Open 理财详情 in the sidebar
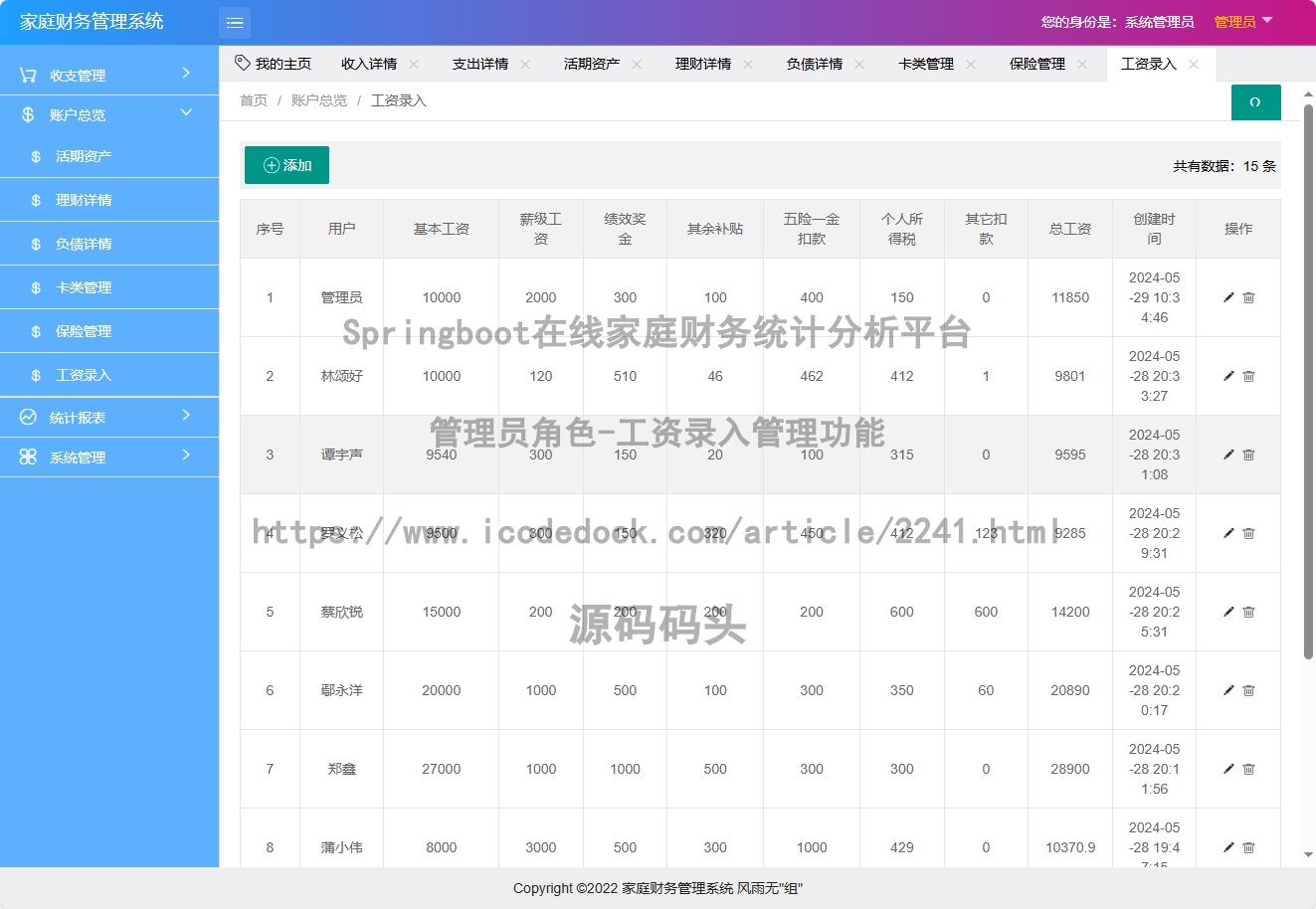1316x909 pixels. click(x=109, y=200)
